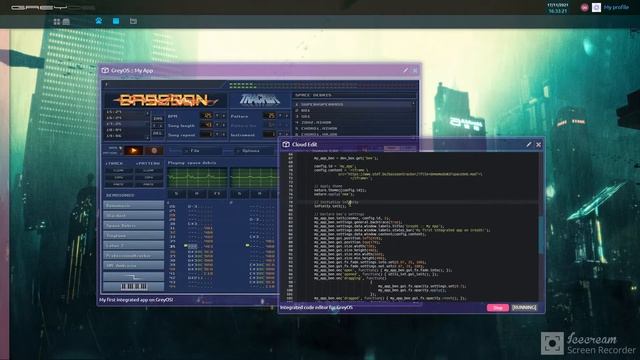Select the first entry in the Space Debris instrument list
Image resolution: width=640 pixels, height=360 pixels.
353,104
